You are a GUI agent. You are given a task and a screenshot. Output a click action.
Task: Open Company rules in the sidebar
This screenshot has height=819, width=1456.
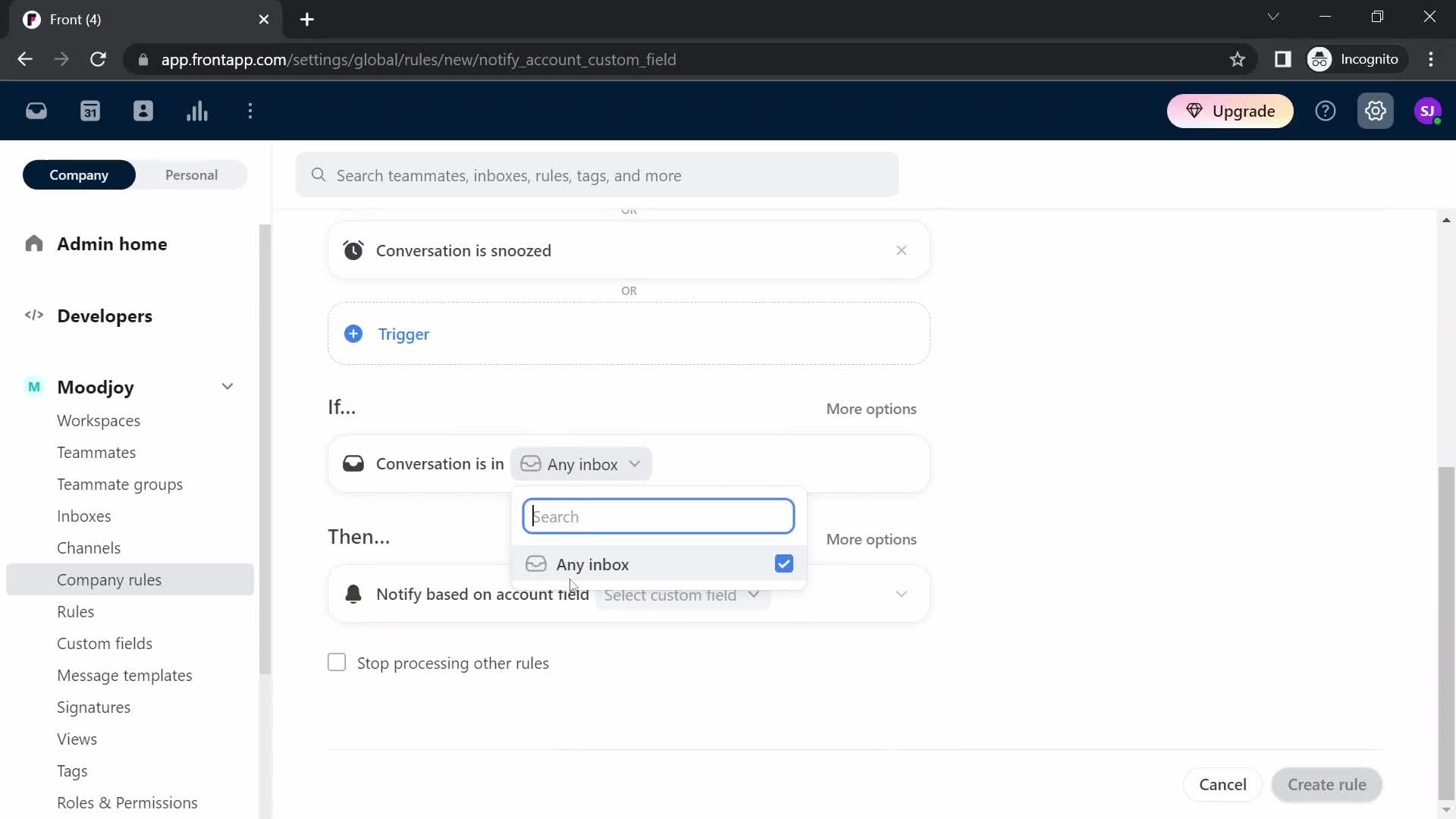tap(130, 579)
